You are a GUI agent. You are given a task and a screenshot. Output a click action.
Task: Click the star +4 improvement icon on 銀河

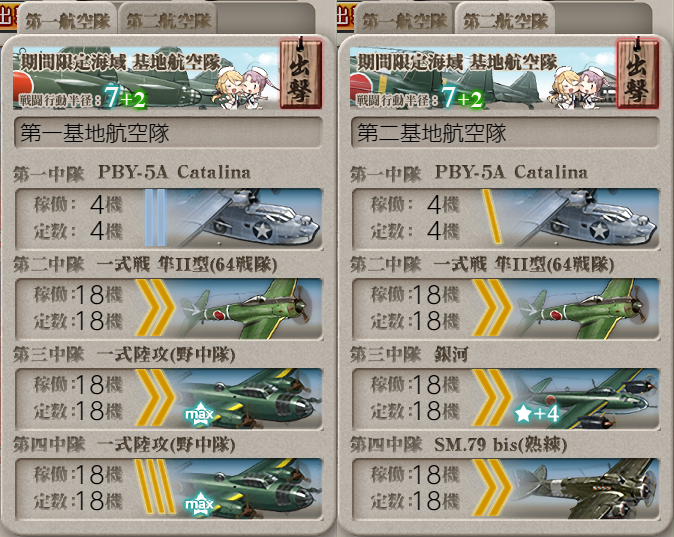537,414
